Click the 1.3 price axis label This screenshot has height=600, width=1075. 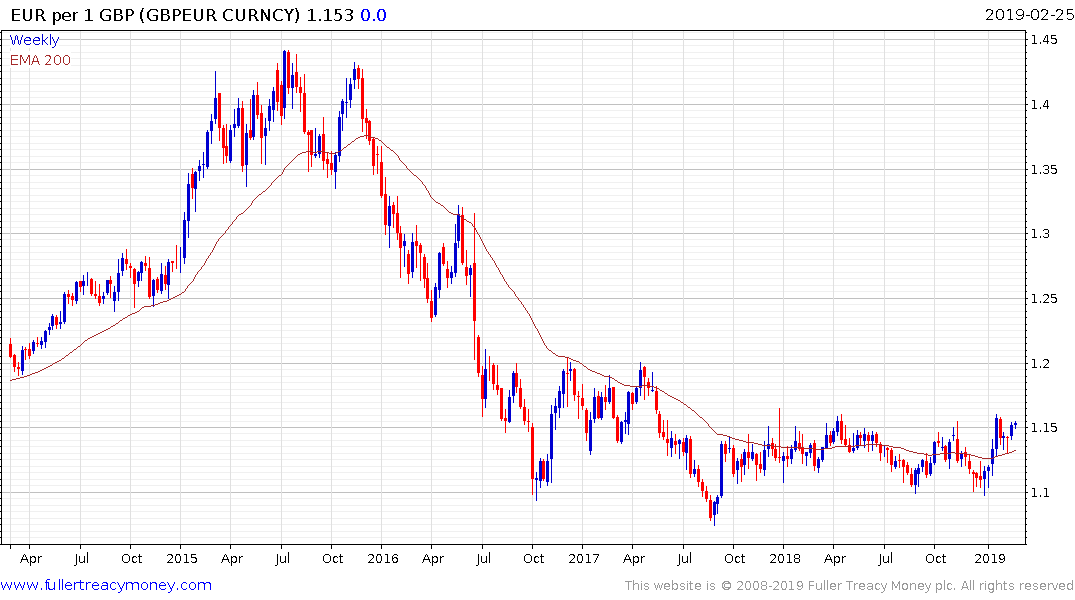[1041, 234]
